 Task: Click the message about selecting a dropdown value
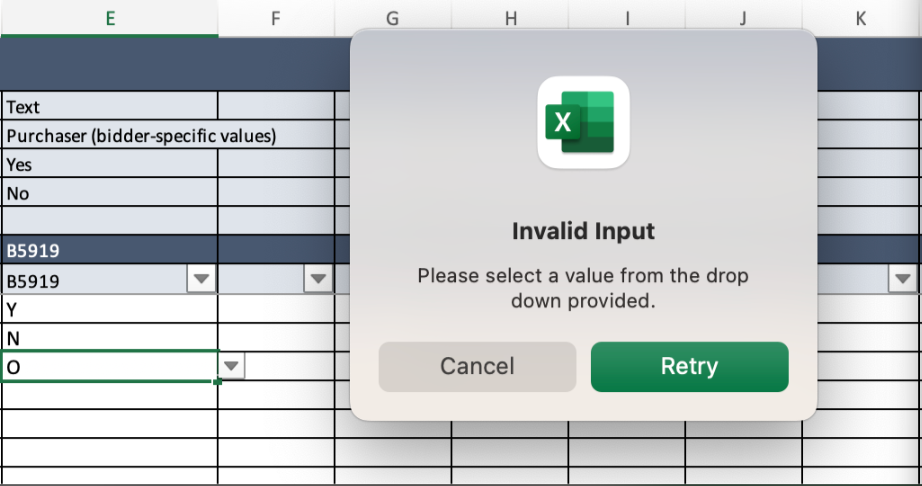click(583, 288)
